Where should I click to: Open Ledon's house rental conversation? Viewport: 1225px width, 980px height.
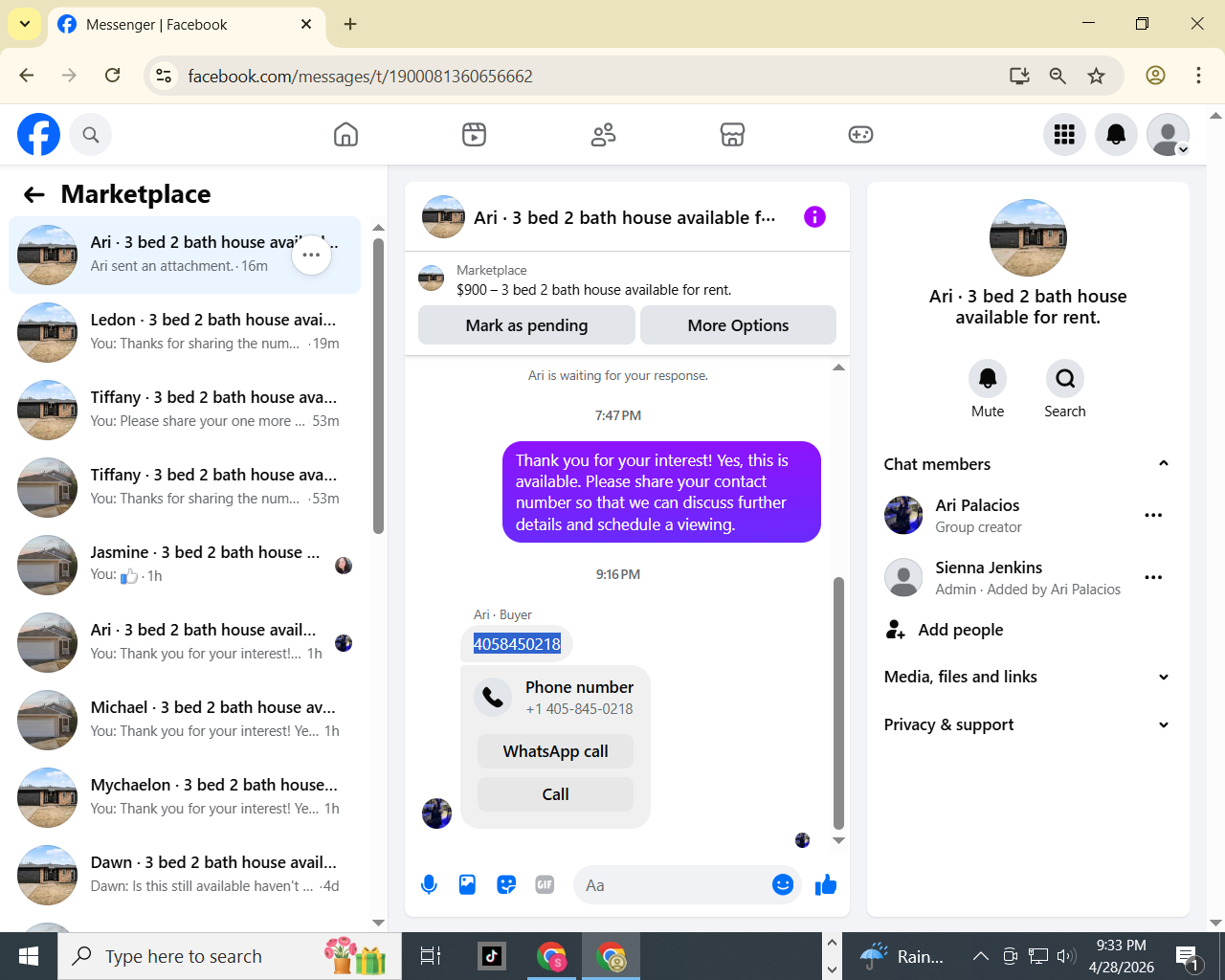[x=185, y=332]
